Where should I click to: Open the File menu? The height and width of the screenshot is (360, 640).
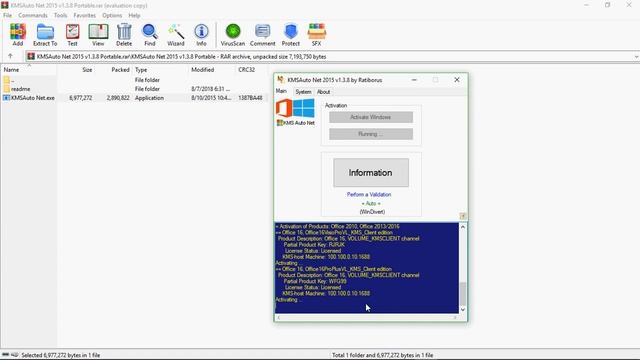coord(7,15)
